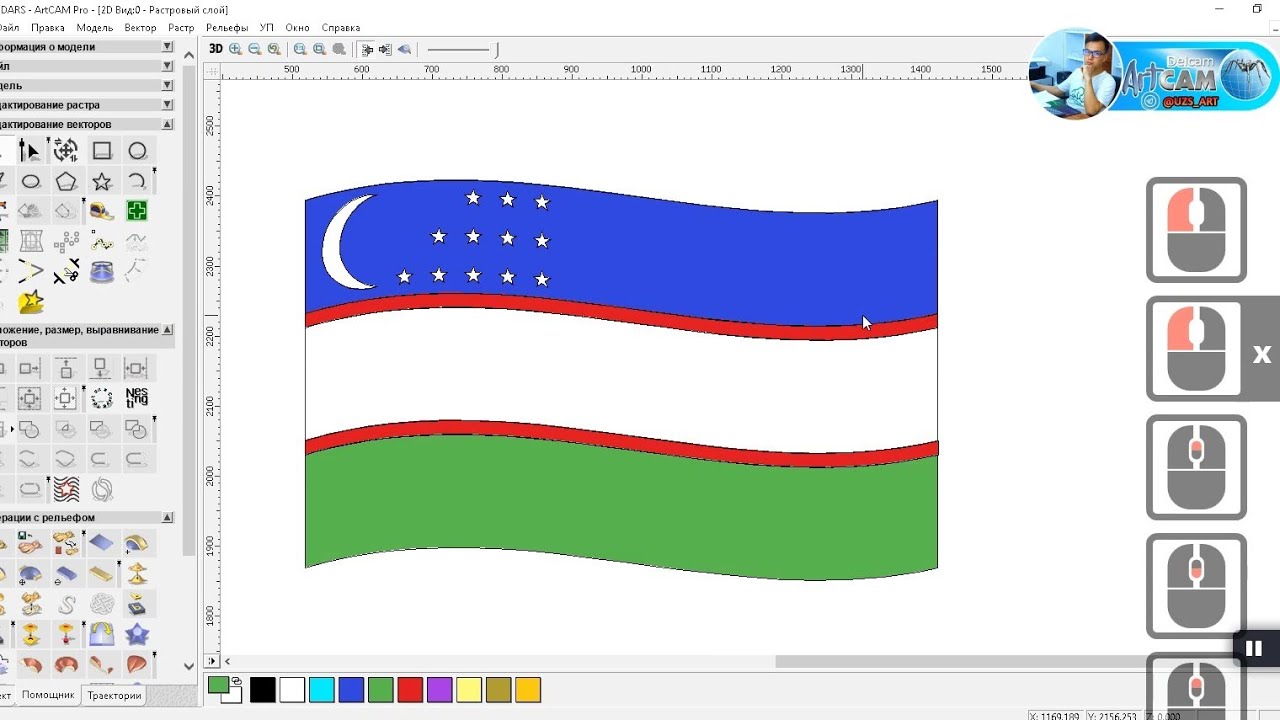Open the Правка menu

tap(48, 28)
